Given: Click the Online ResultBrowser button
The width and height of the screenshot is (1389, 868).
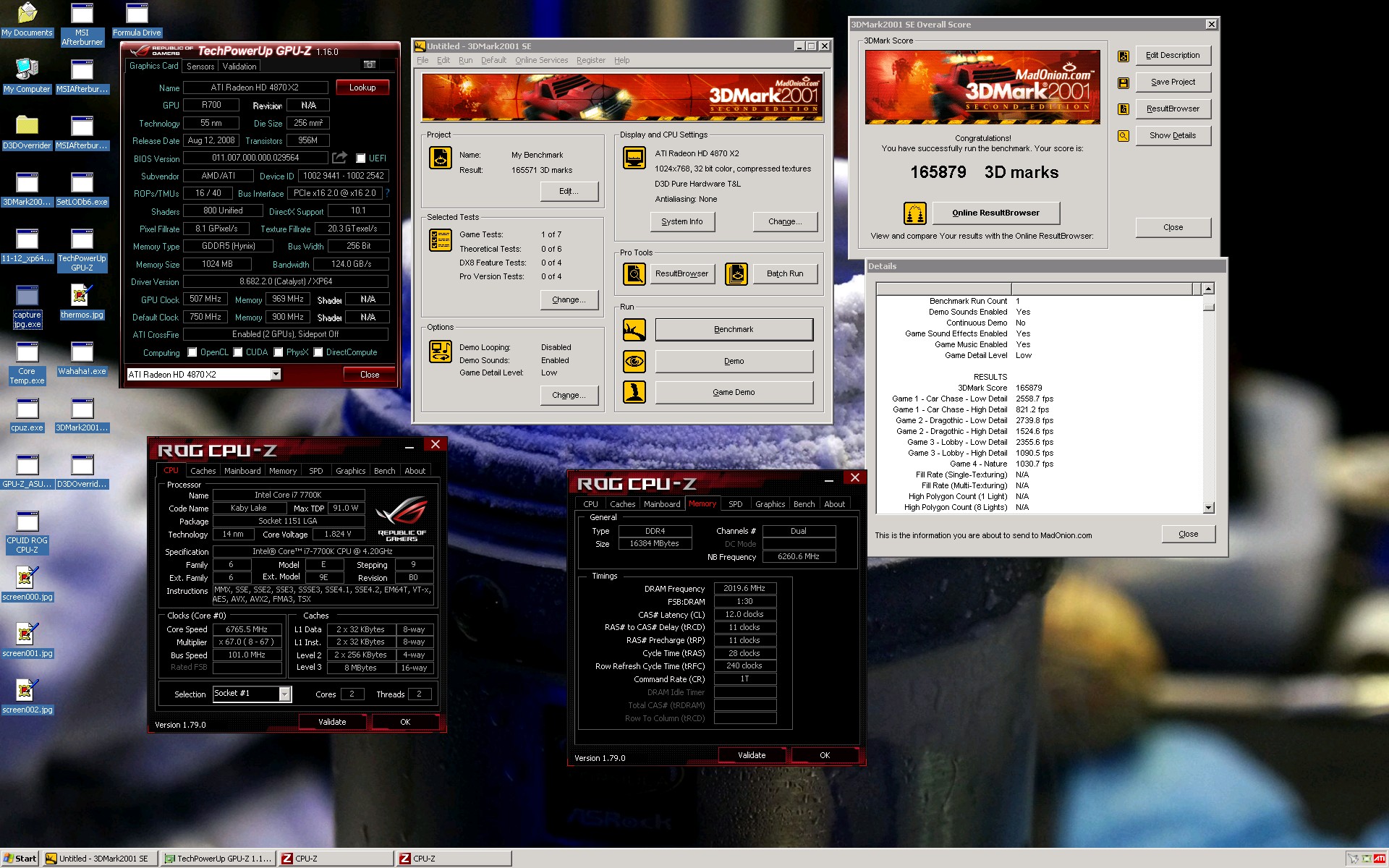Looking at the screenshot, I should point(995,213).
